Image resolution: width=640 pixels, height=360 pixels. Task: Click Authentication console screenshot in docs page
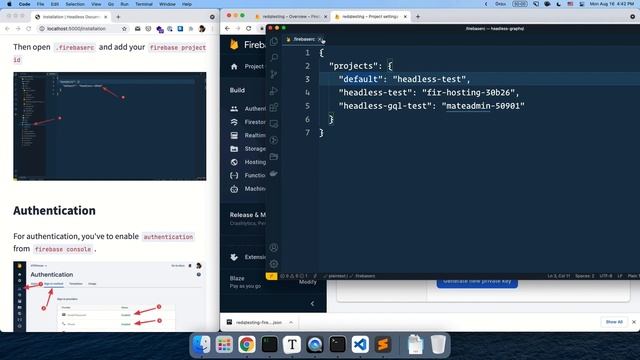110,296
